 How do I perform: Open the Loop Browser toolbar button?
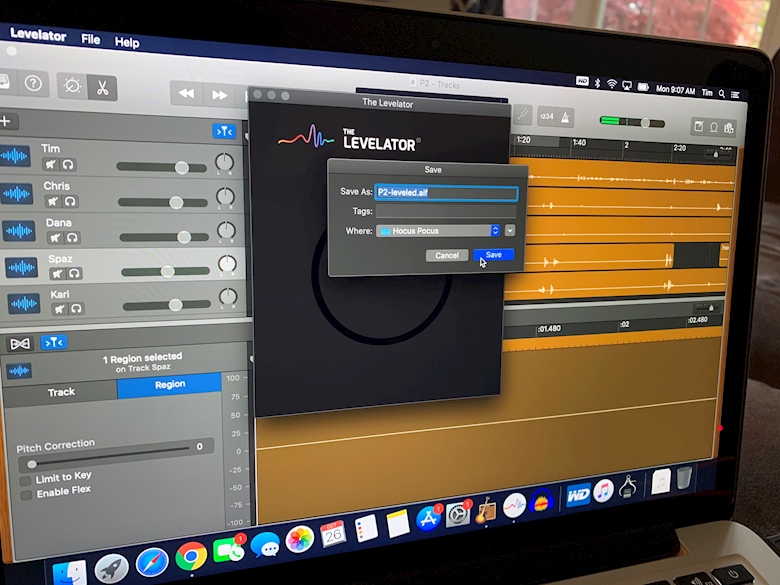714,128
